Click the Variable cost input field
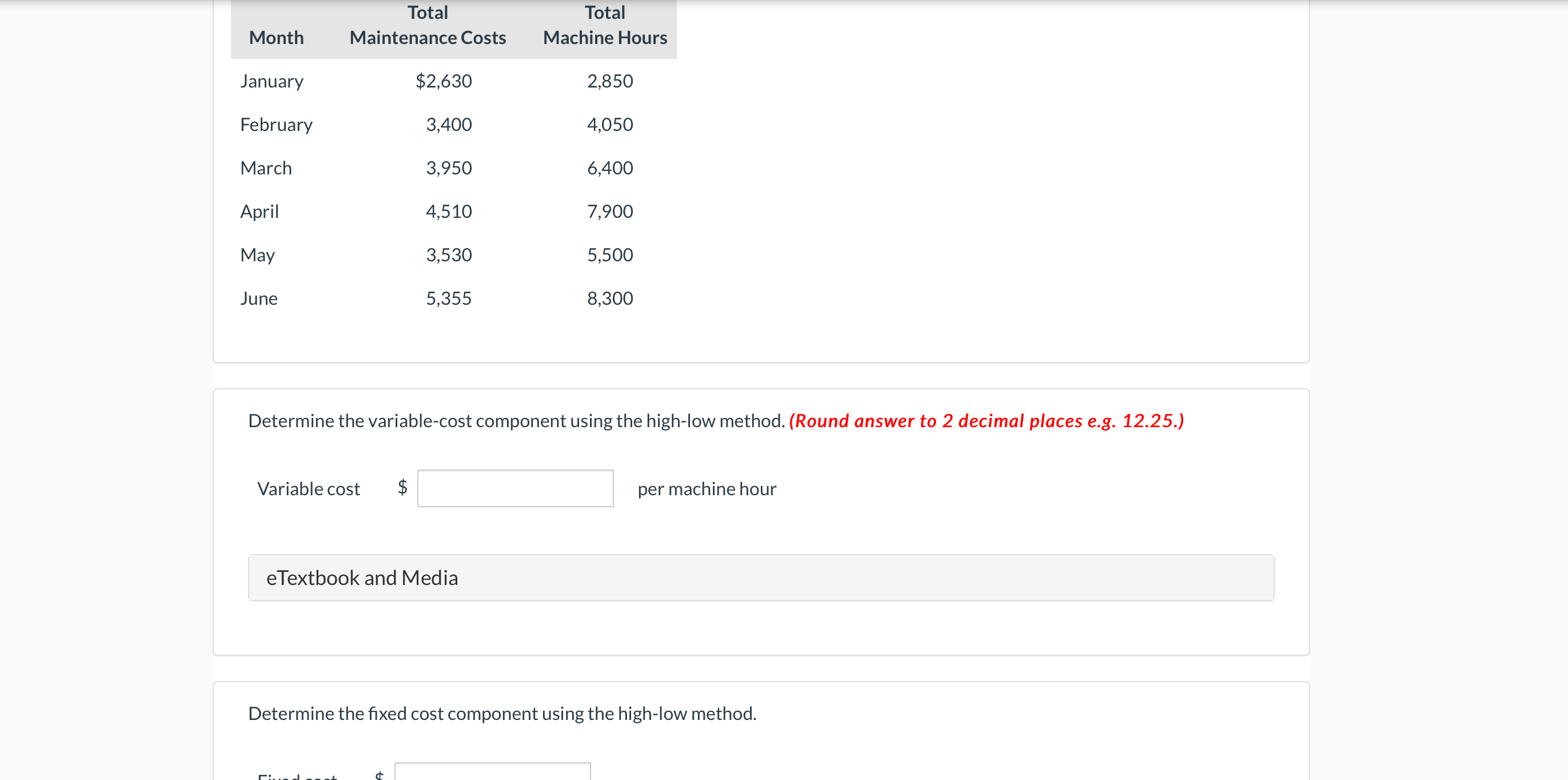 point(515,488)
